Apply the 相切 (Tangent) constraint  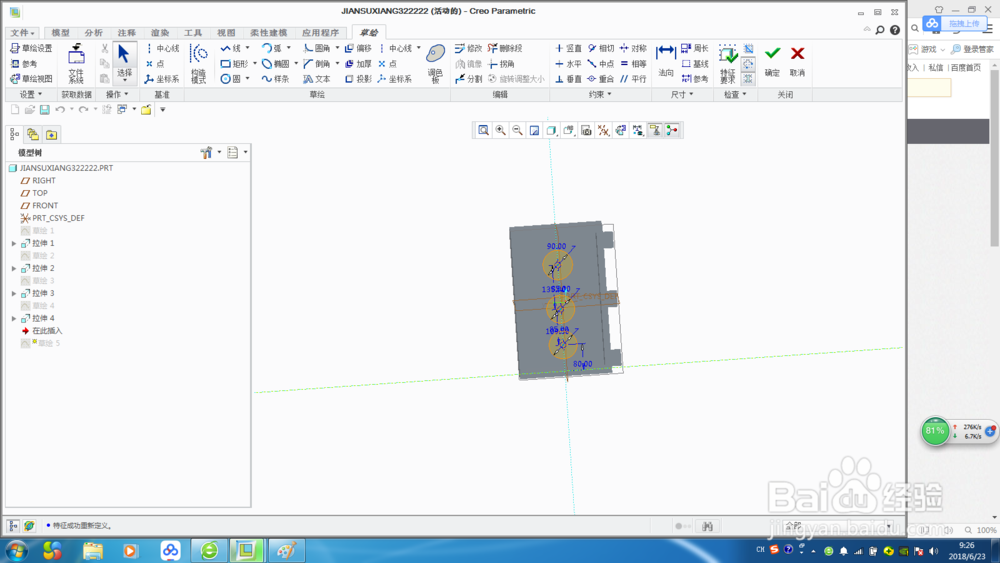[x=601, y=48]
